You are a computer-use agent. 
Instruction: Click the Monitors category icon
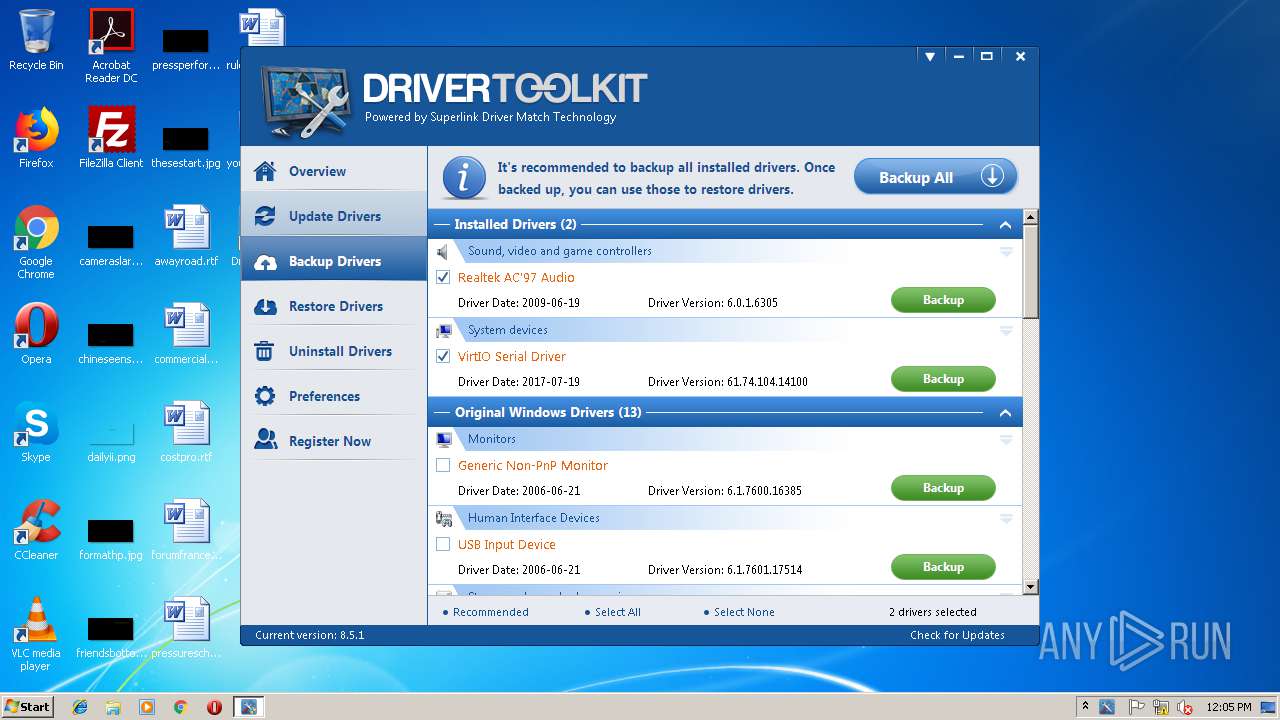[x=444, y=439]
